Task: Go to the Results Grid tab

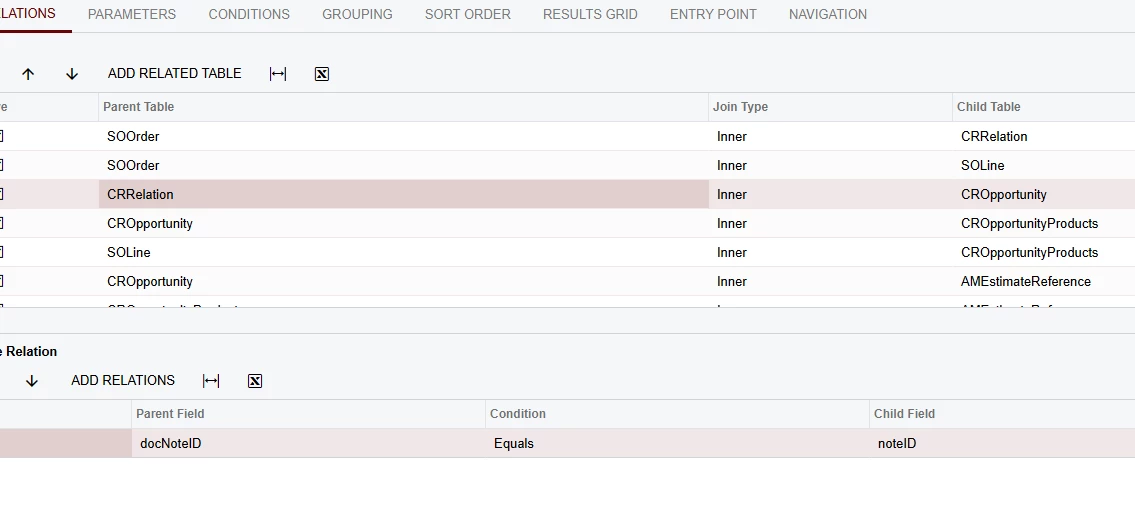Action: click(591, 14)
